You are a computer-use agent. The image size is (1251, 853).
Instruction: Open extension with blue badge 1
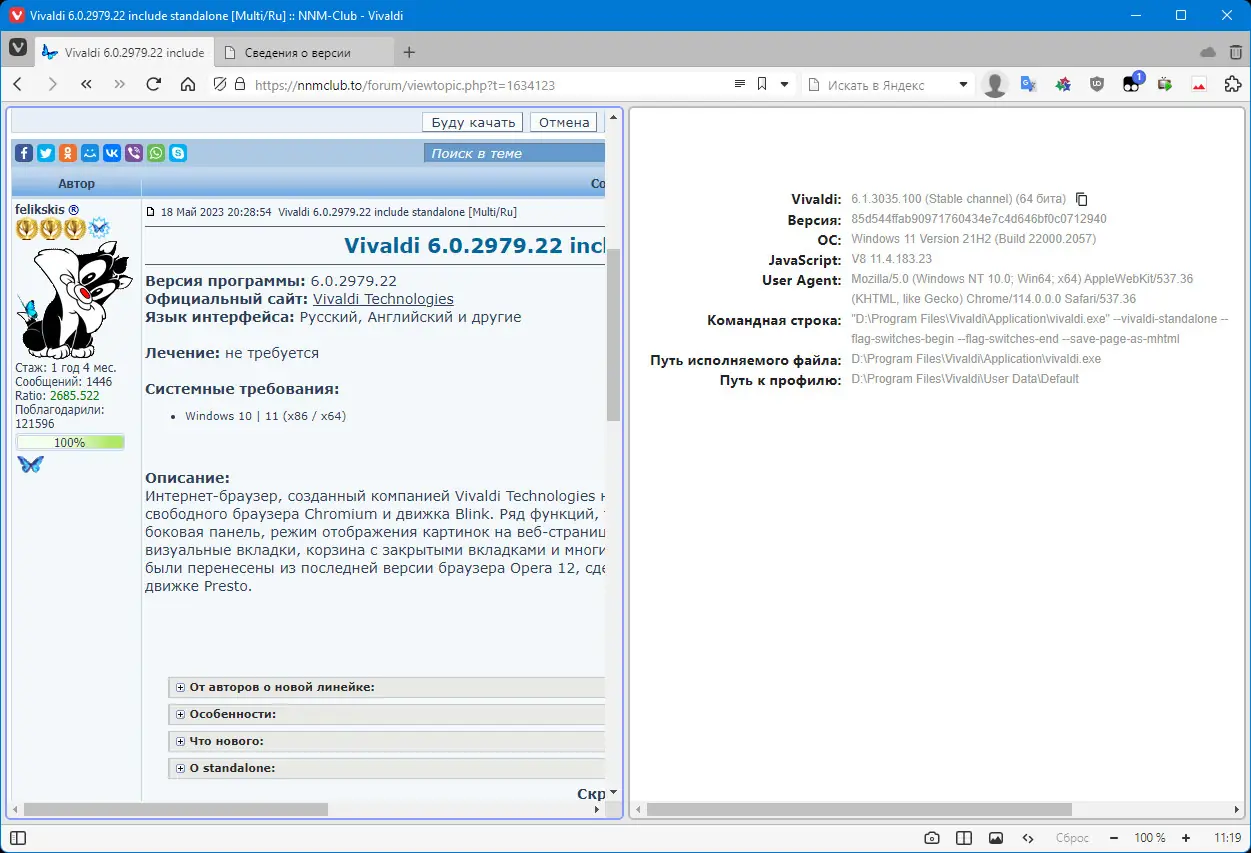pos(1131,84)
